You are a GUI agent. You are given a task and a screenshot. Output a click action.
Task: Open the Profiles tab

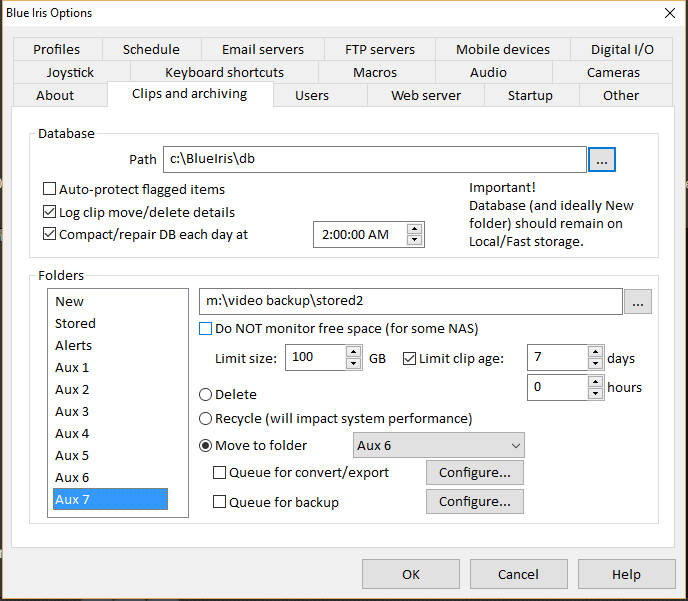click(57, 49)
